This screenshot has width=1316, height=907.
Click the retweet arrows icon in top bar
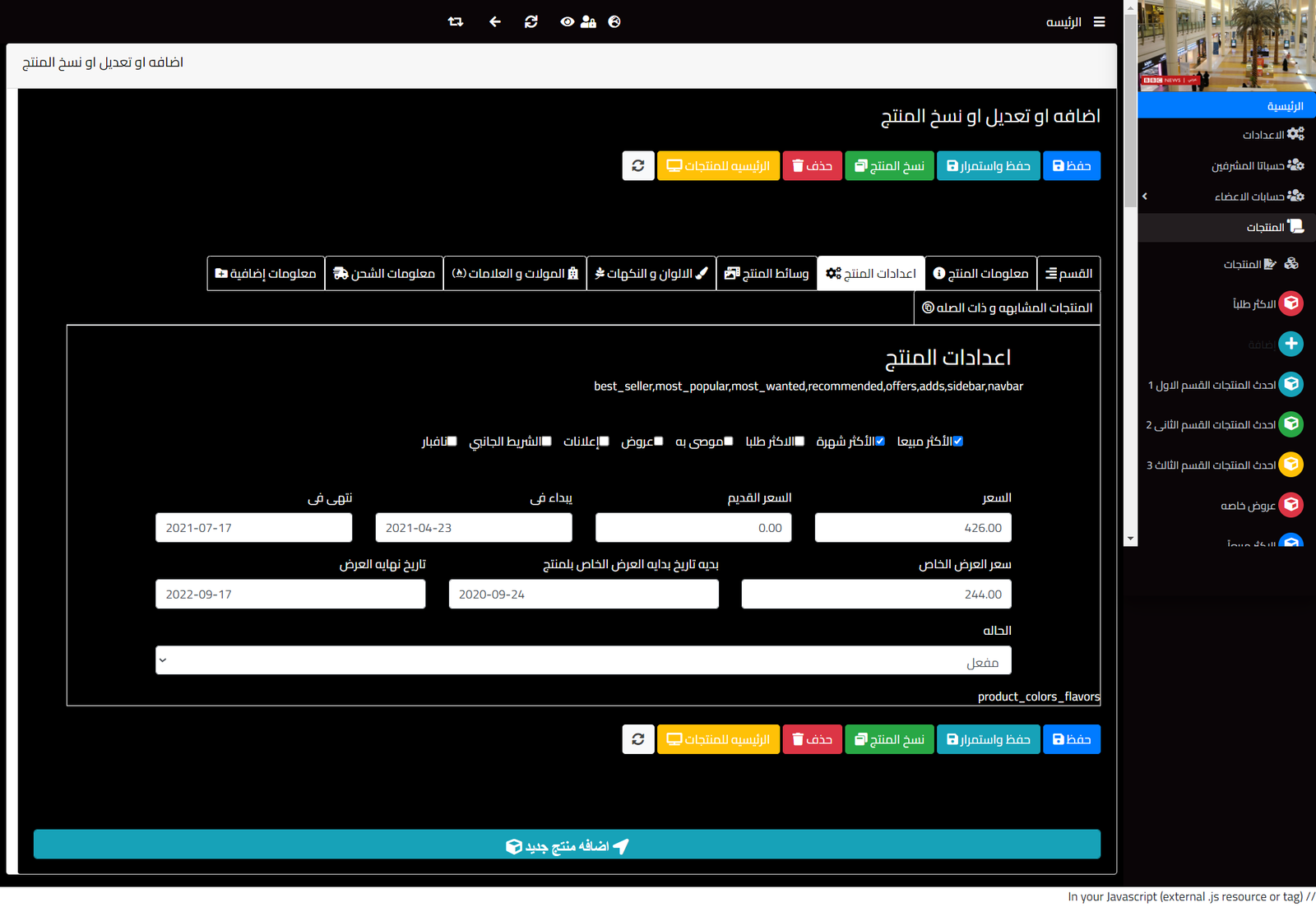[x=456, y=22]
